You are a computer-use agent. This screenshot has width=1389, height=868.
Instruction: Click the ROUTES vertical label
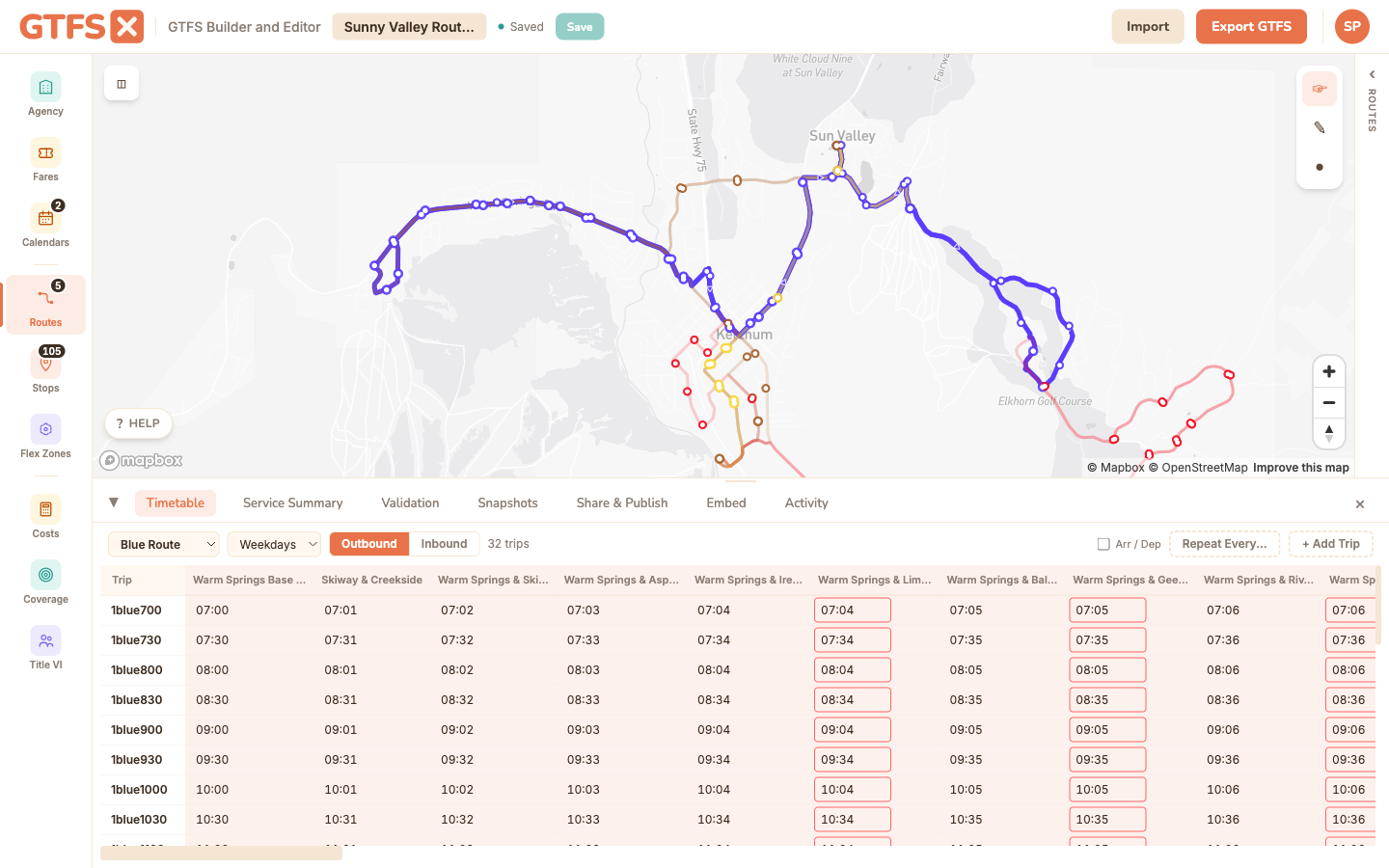point(1372,110)
